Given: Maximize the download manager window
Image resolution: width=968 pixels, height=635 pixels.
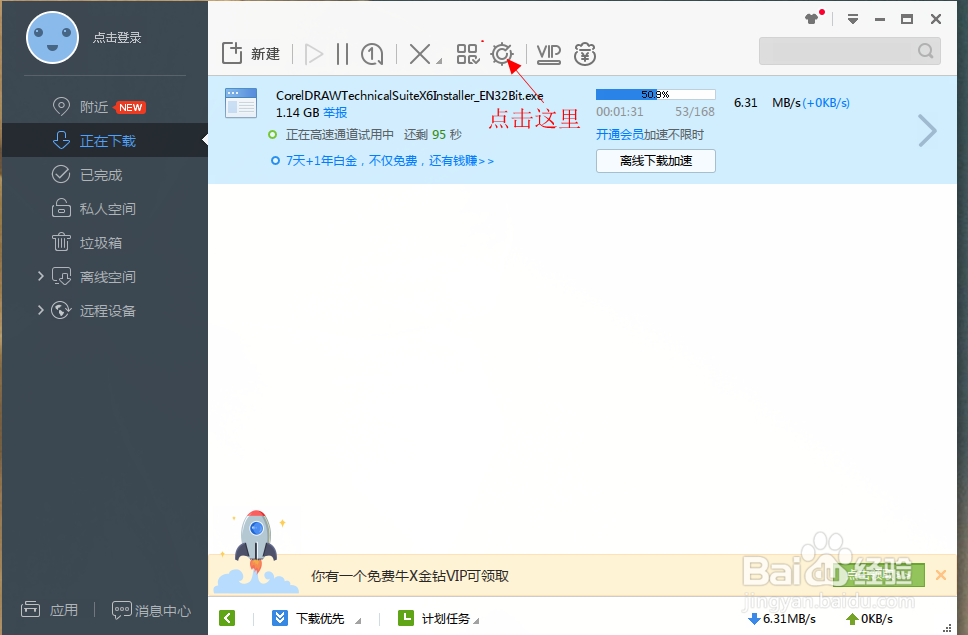Looking at the screenshot, I should click(907, 19).
